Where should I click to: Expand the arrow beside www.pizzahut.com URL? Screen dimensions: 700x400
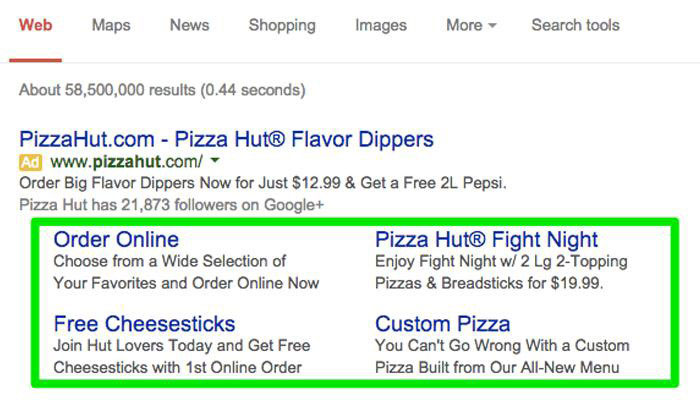[215, 161]
